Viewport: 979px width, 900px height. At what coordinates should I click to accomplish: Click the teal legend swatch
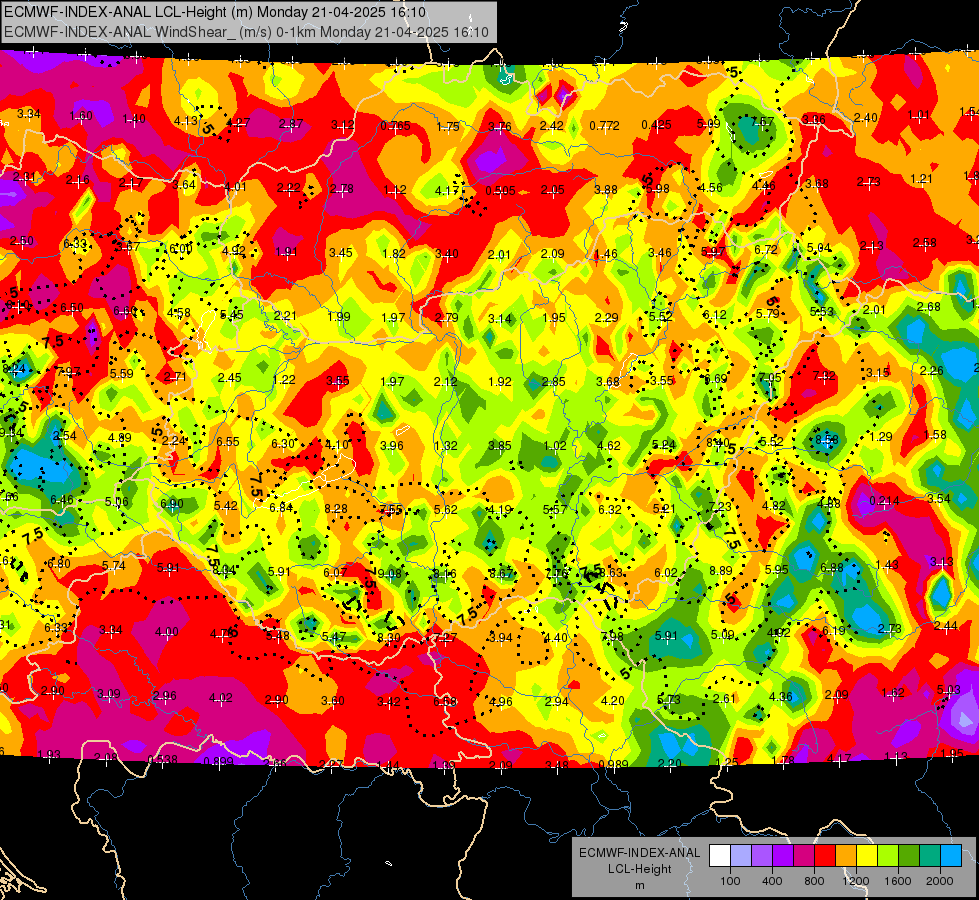click(x=929, y=856)
